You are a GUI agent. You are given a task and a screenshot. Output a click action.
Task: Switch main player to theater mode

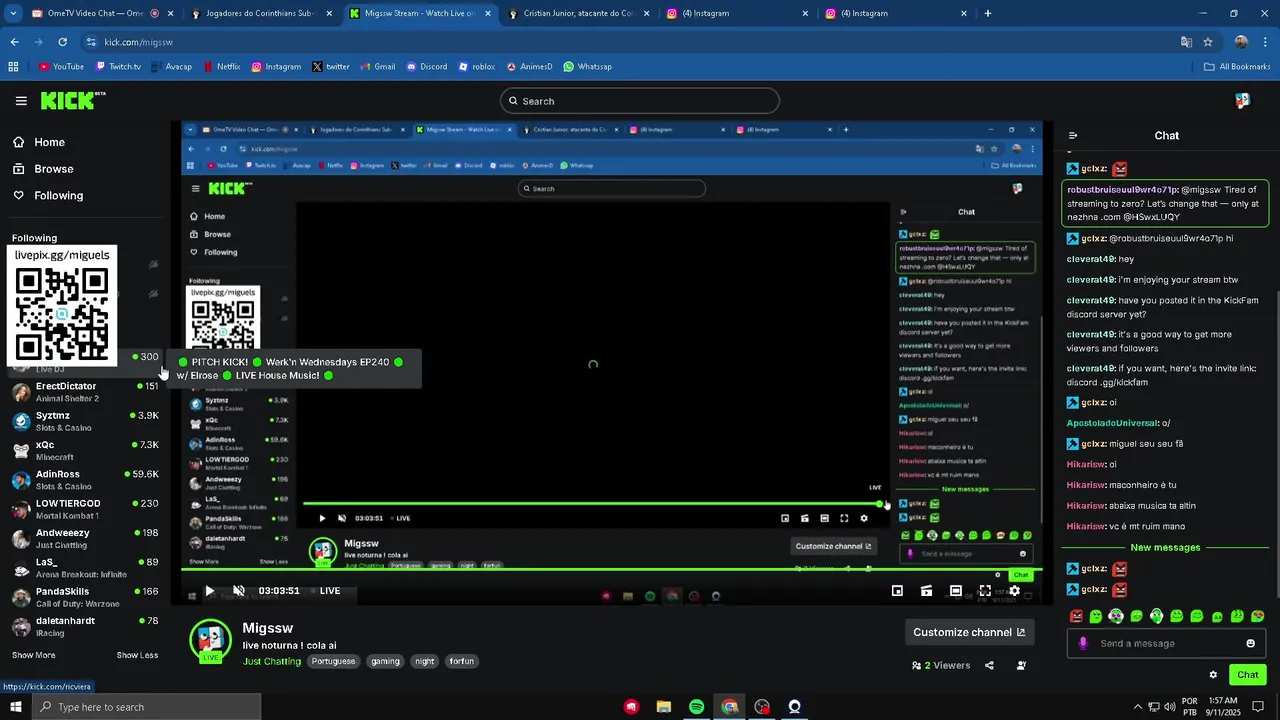[956, 591]
